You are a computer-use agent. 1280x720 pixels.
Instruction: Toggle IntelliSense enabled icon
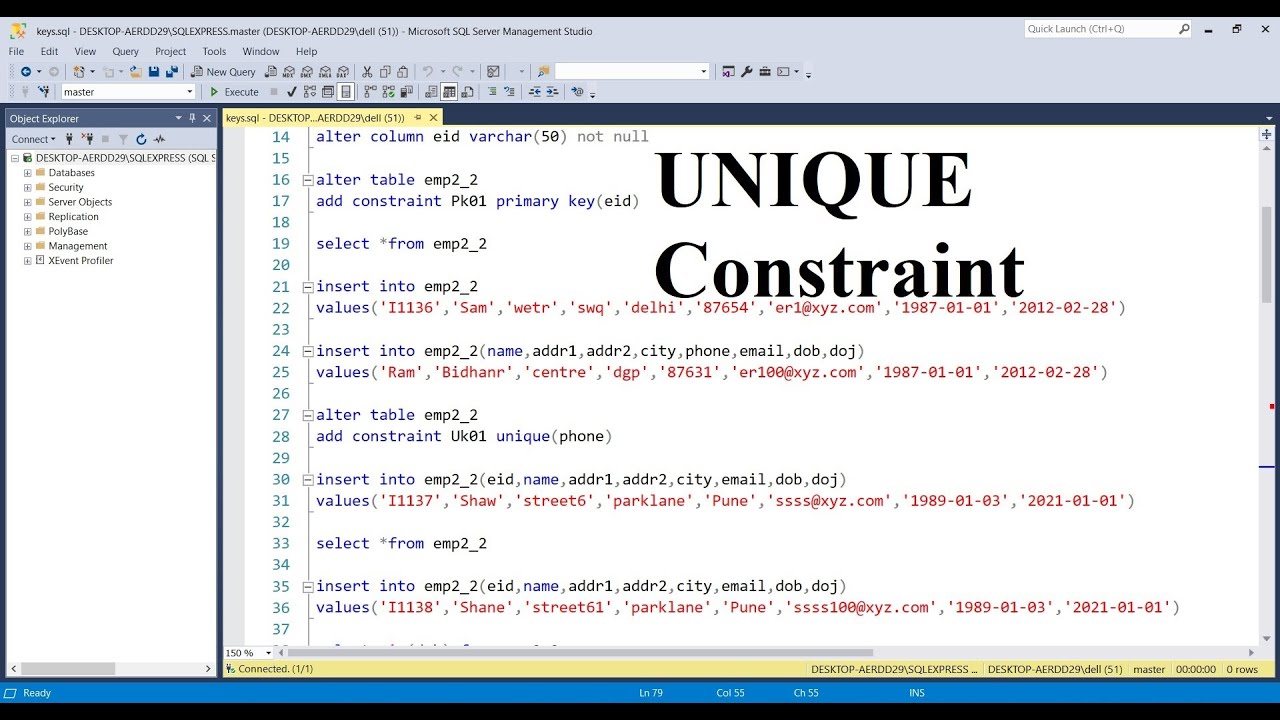coord(345,92)
